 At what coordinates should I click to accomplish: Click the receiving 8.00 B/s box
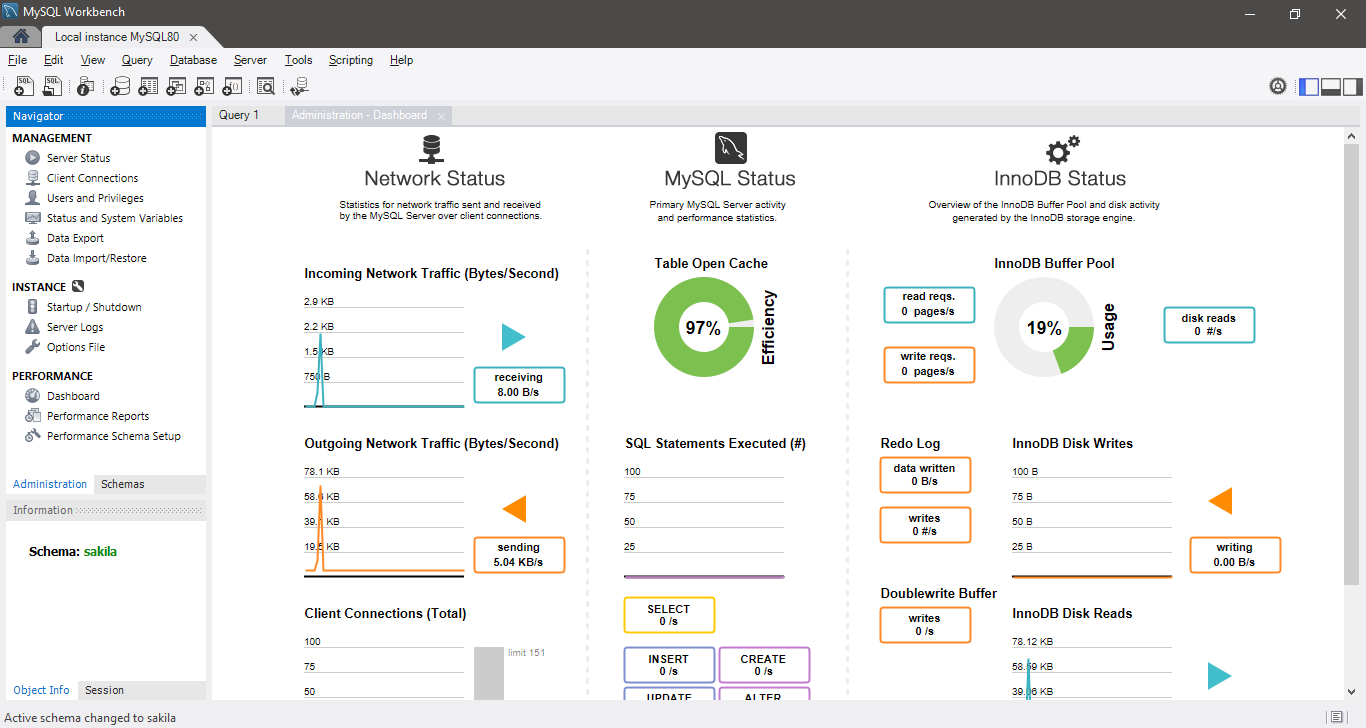click(519, 385)
